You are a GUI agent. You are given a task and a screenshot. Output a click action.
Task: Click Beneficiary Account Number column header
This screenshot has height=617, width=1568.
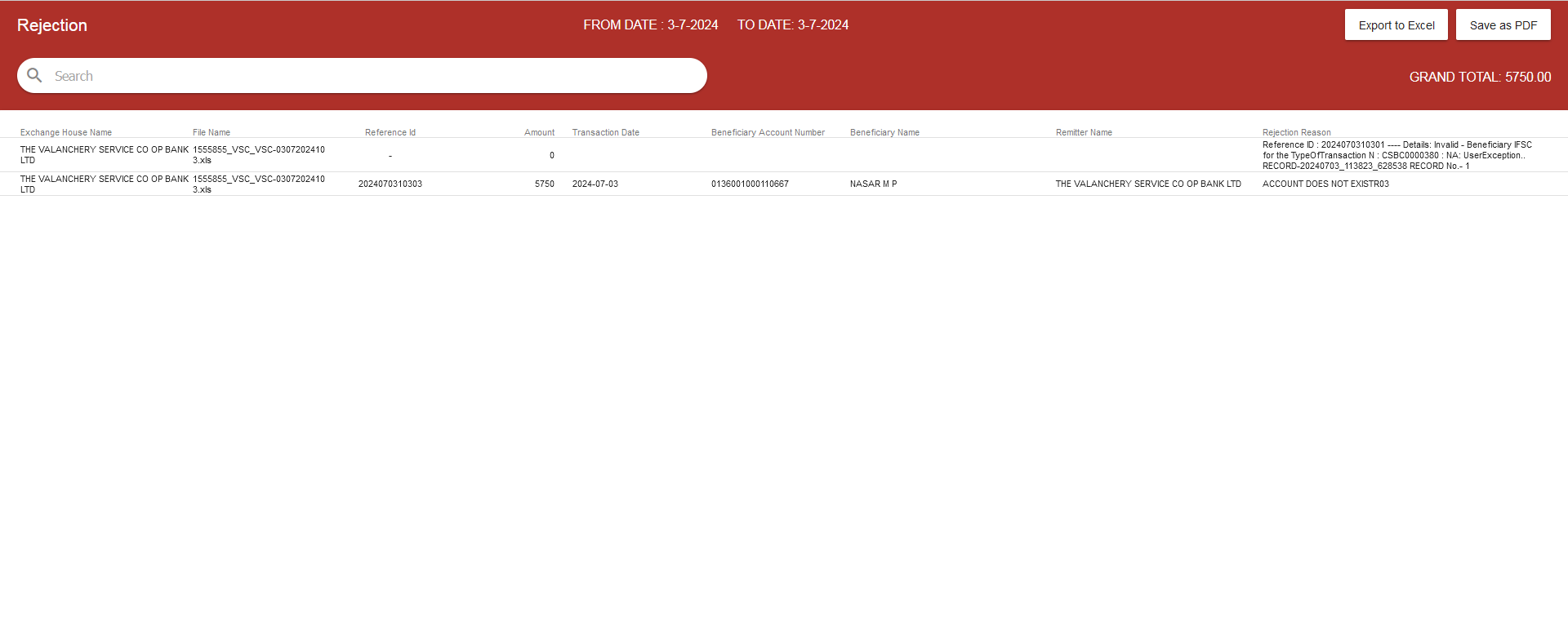coord(768,132)
